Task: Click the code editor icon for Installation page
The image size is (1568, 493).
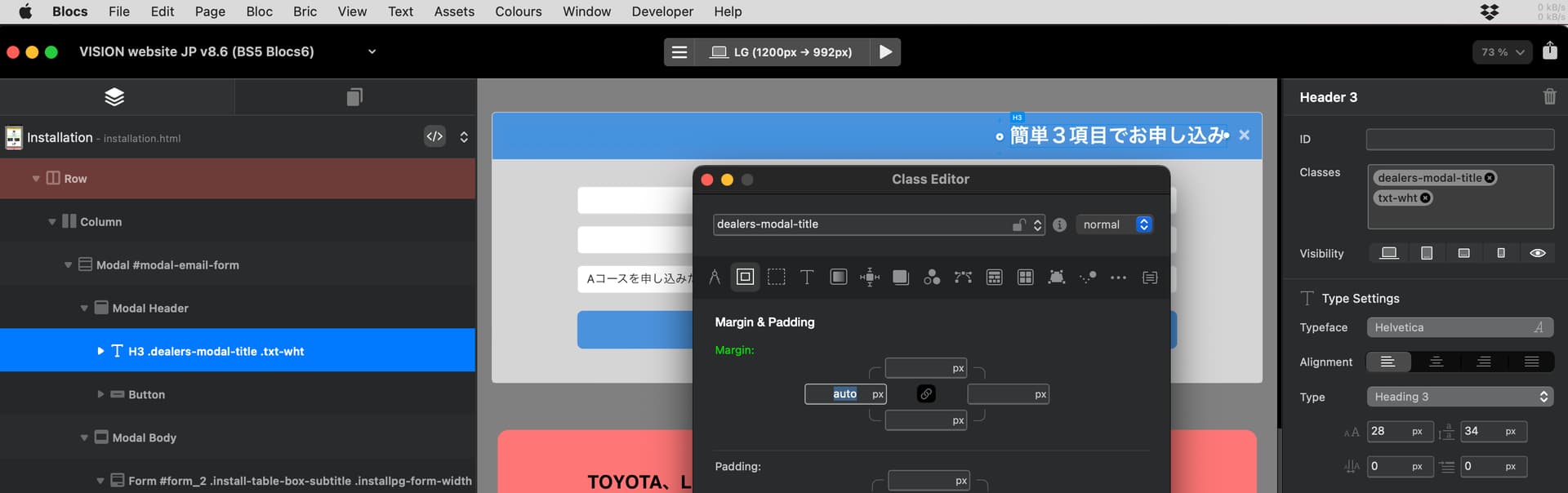Action: point(434,137)
